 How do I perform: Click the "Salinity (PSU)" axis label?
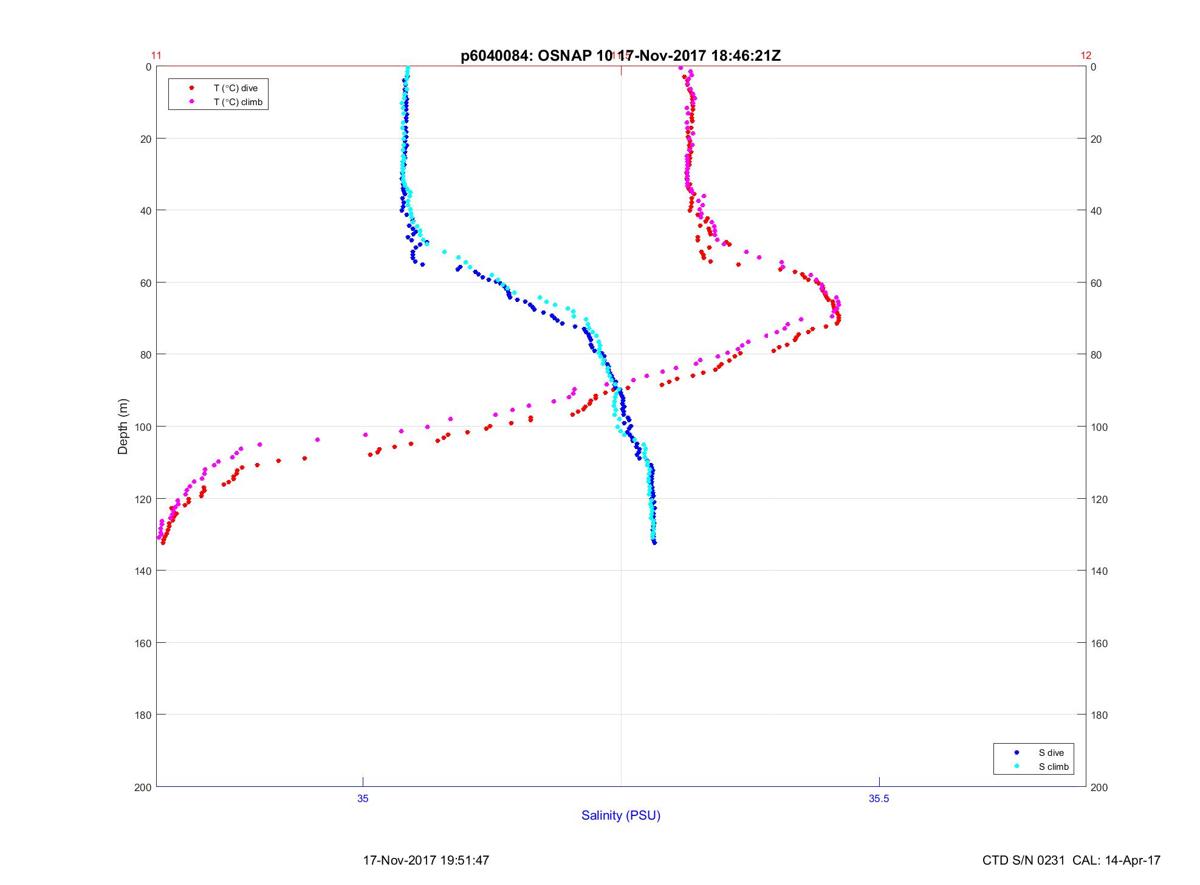[x=621, y=815]
